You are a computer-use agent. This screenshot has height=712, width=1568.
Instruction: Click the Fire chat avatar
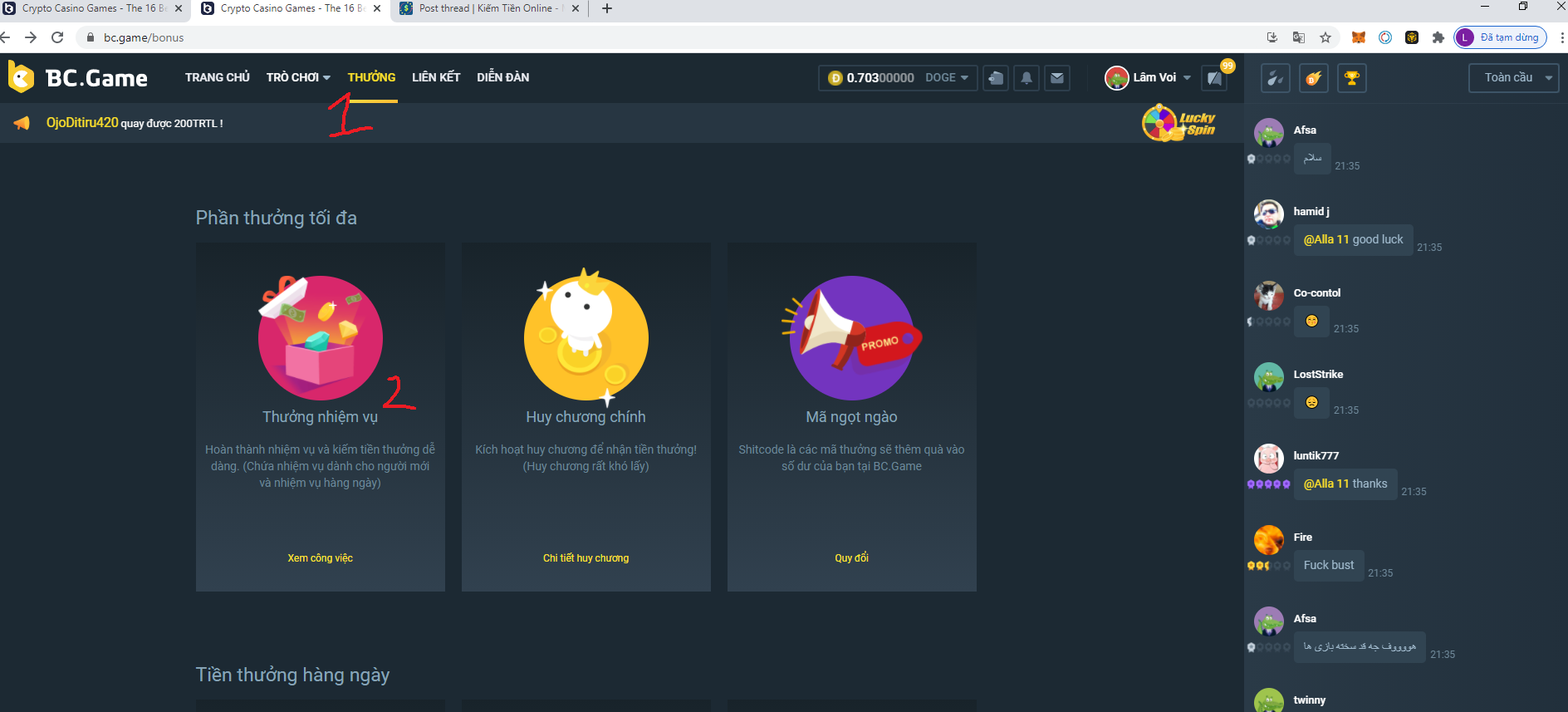pos(1269,540)
